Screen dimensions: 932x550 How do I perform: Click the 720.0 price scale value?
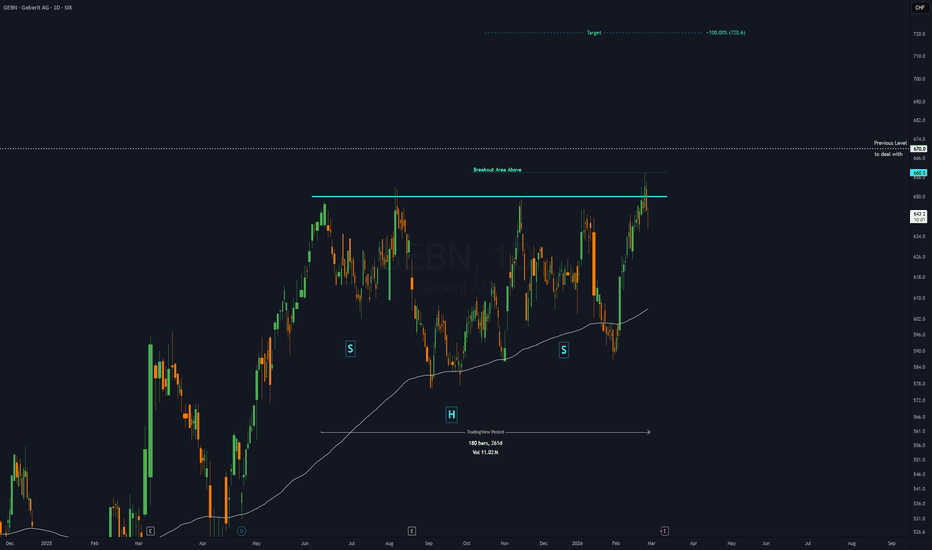tap(919, 34)
